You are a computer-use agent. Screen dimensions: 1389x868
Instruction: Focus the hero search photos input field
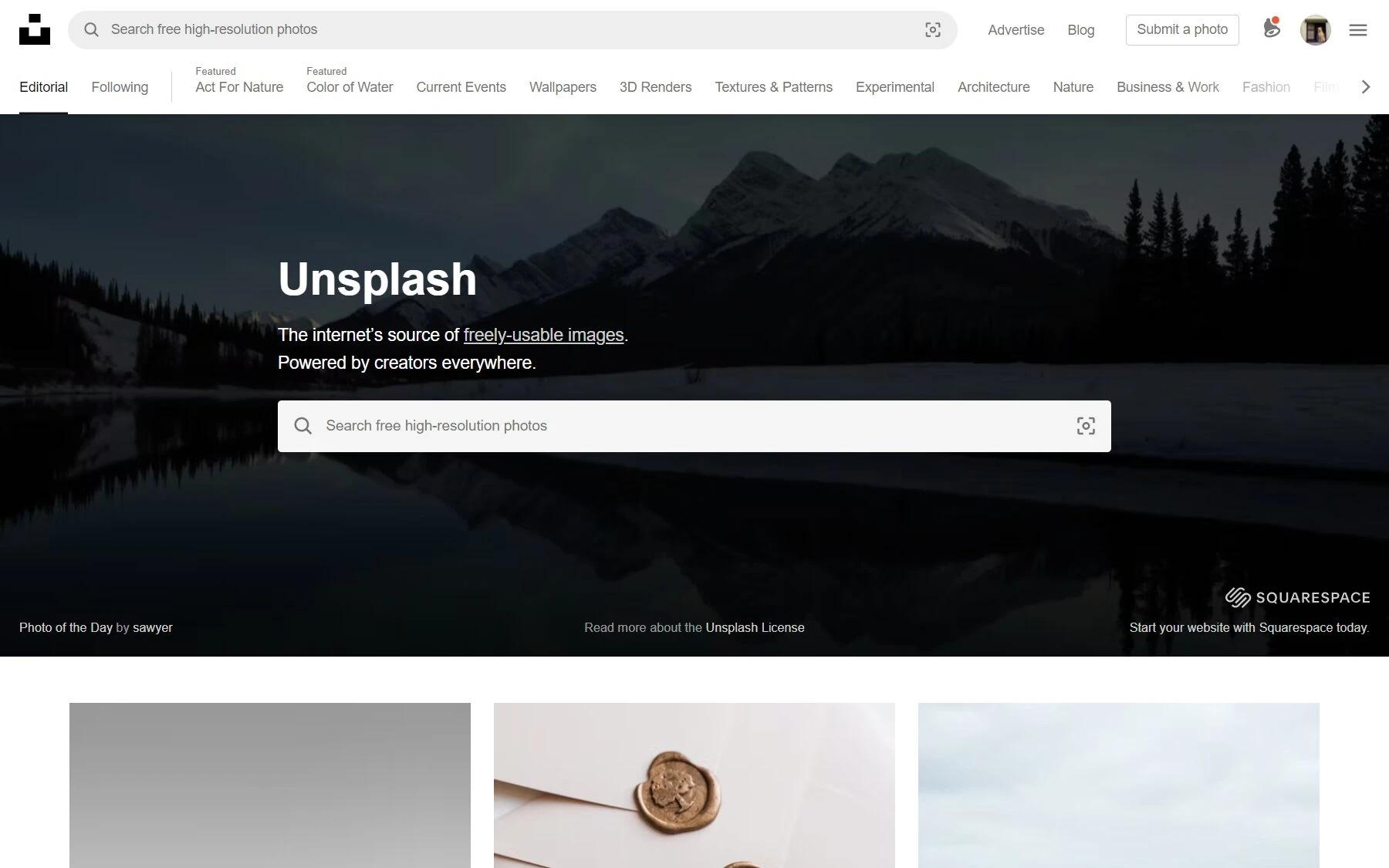coord(694,426)
